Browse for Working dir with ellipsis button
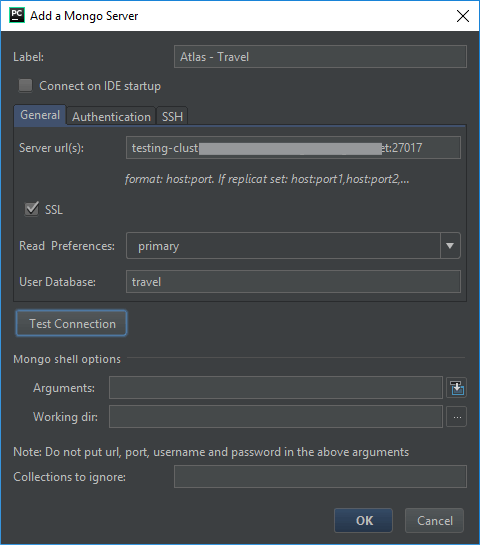This screenshot has width=480, height=545. point(456,416)
